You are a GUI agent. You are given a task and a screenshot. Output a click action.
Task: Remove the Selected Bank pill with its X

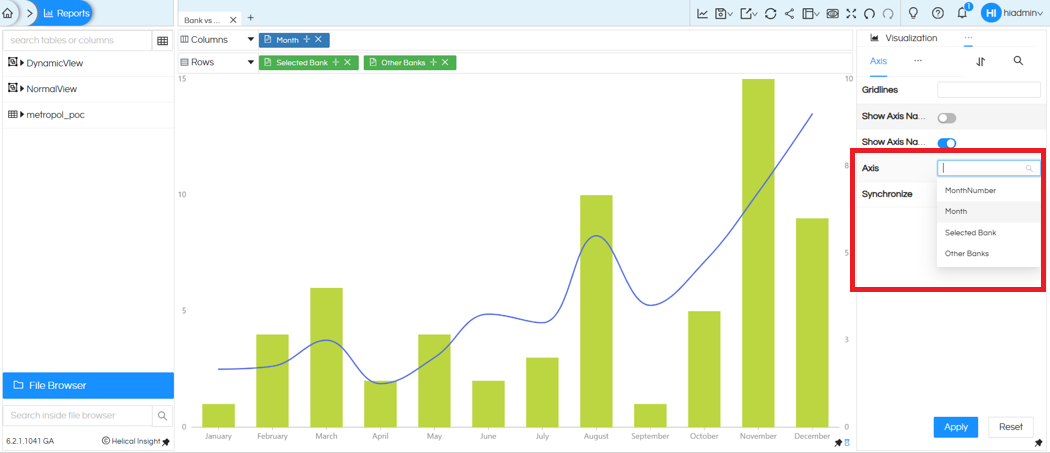pyautogui.click(x=348, y=62)
